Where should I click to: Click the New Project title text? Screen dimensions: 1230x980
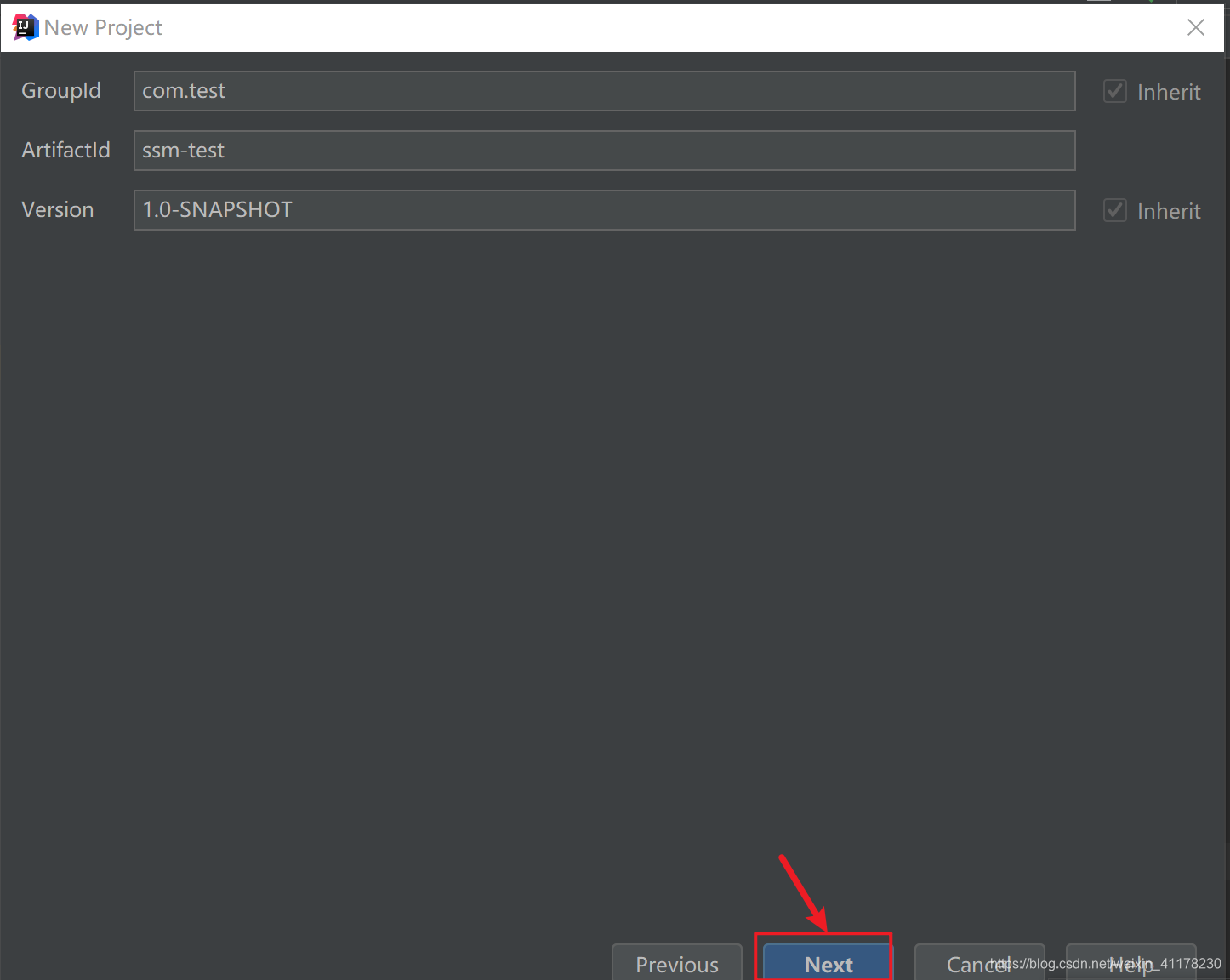point(103,28)
